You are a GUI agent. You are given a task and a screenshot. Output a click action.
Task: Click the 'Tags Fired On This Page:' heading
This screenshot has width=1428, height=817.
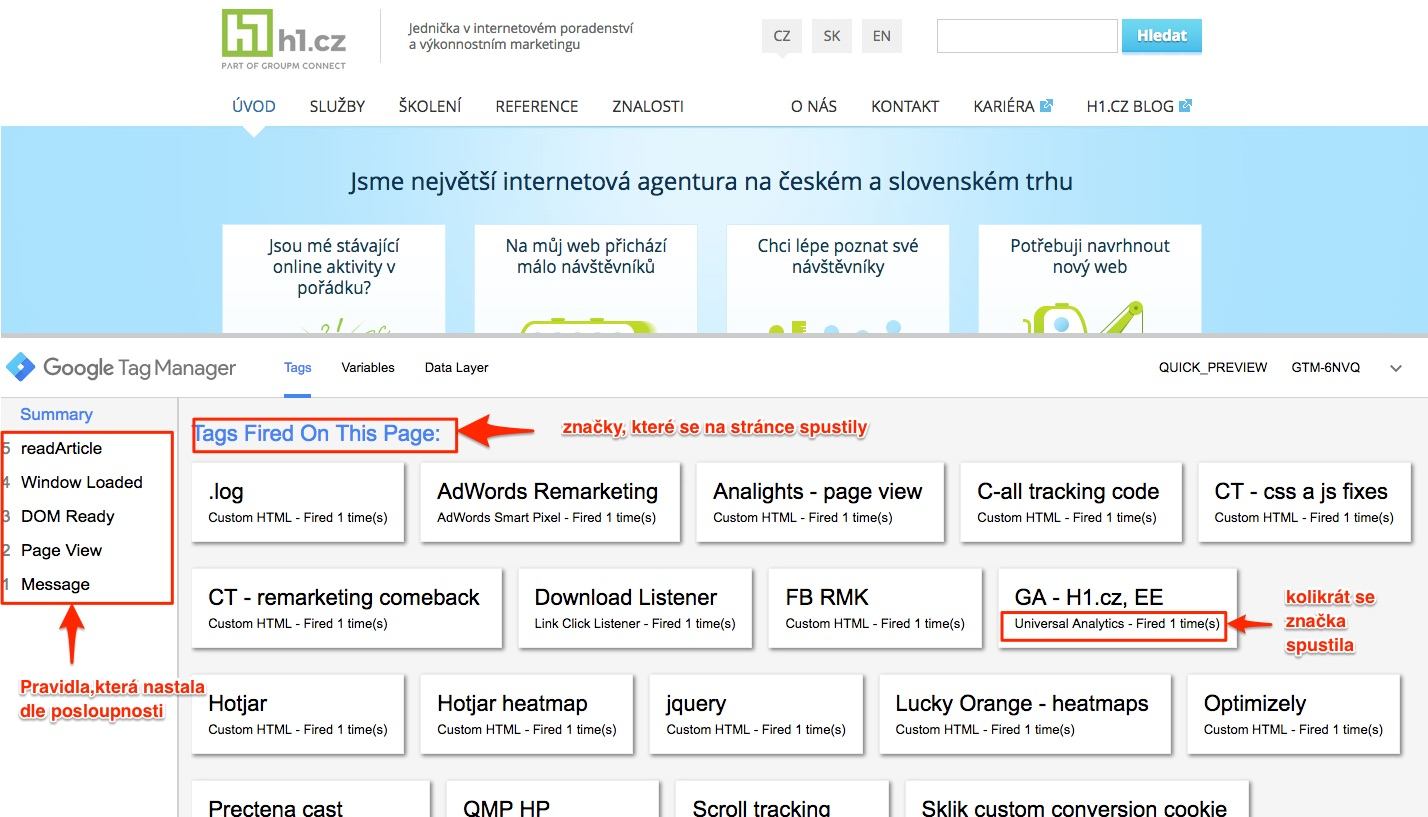point(316,434)
